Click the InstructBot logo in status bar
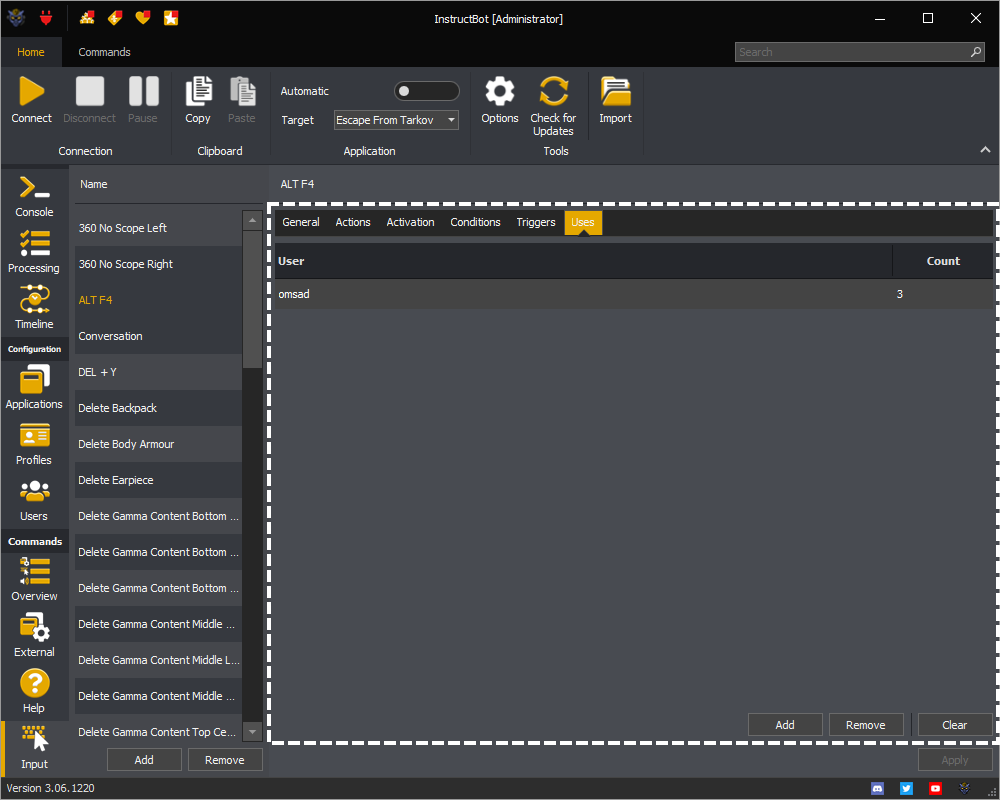Screen dimensions: 1000x800 click(964, 789)
